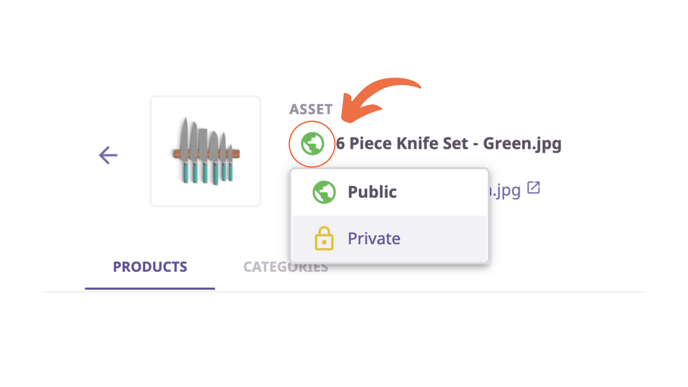
Task: Open asset in new tab via external-link icon
Action: click(534, 188)
